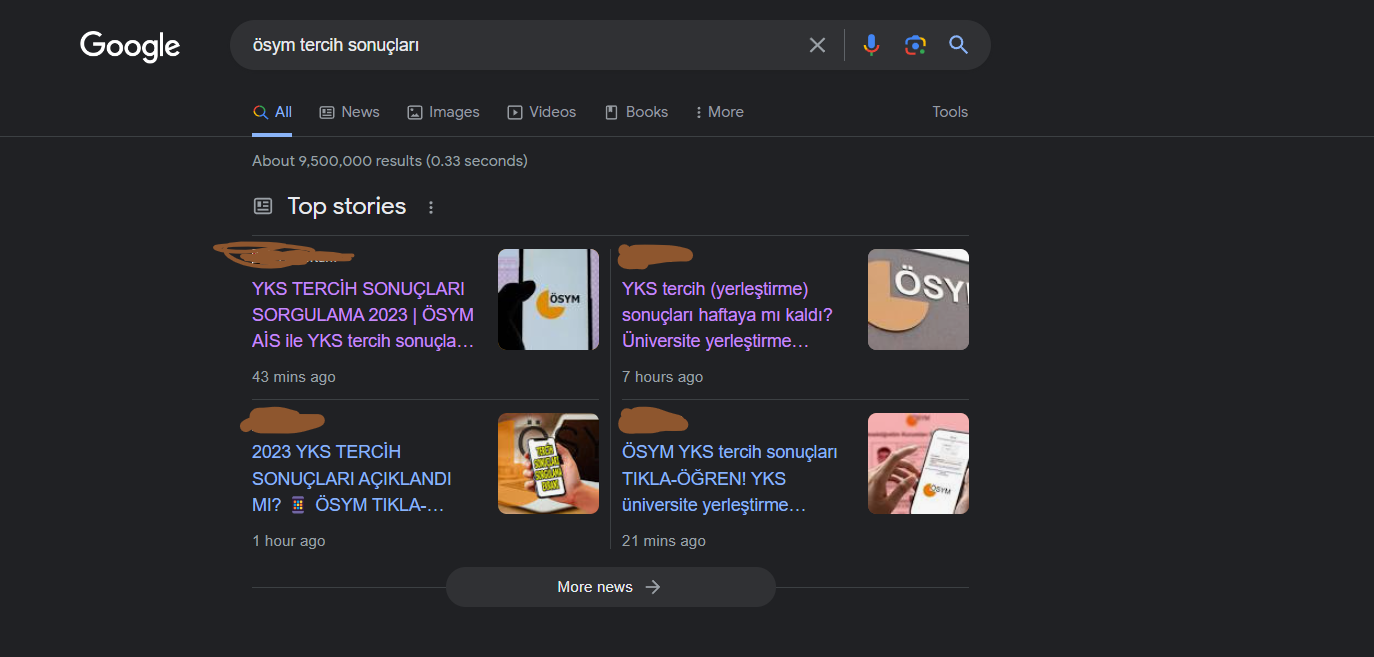Switch to the Books tab
1374x657 pixels.
point(636,112)
